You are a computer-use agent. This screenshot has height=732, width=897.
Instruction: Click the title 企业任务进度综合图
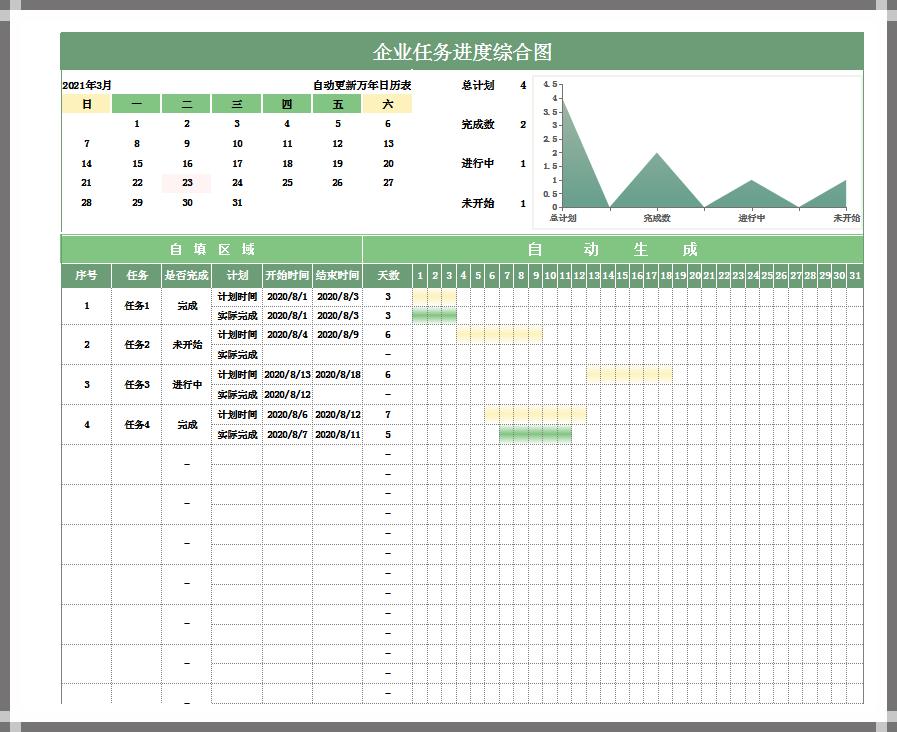[x=461, y=52]
